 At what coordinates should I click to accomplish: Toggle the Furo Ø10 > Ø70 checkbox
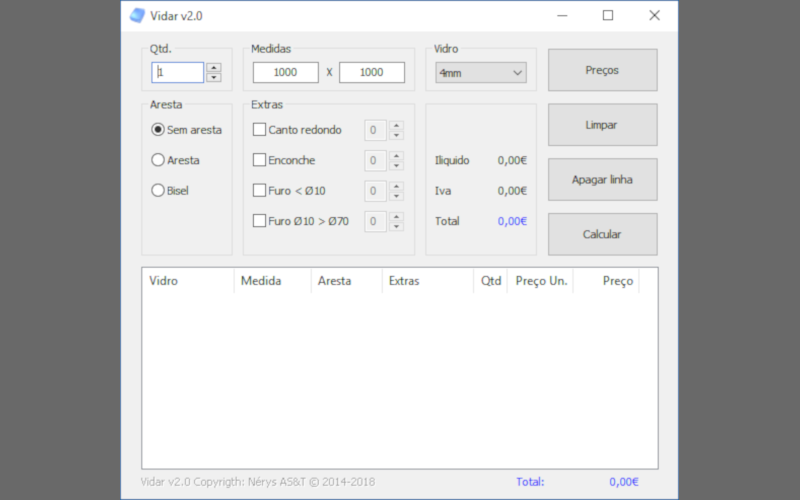(x=259, y=221)
